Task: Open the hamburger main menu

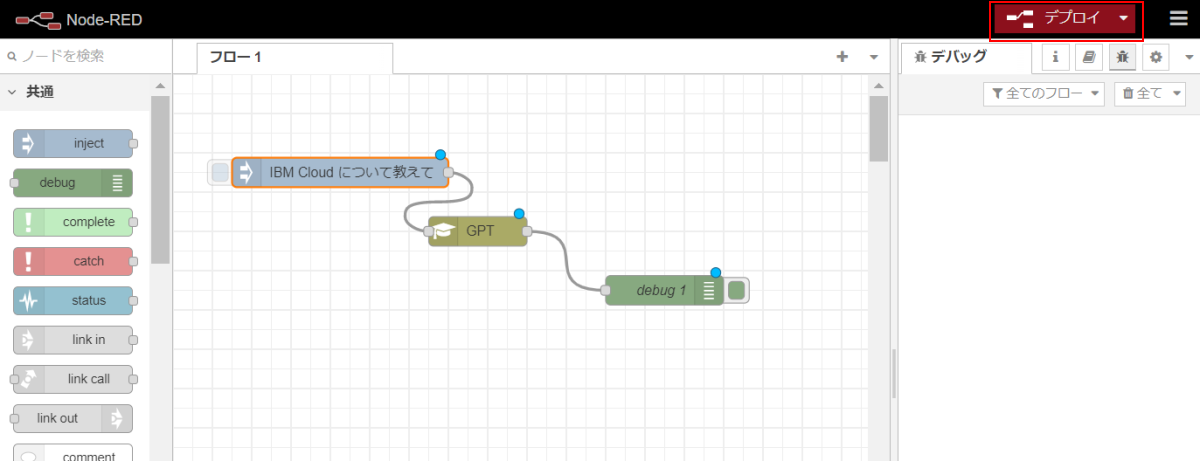Action: (1179, 18)
